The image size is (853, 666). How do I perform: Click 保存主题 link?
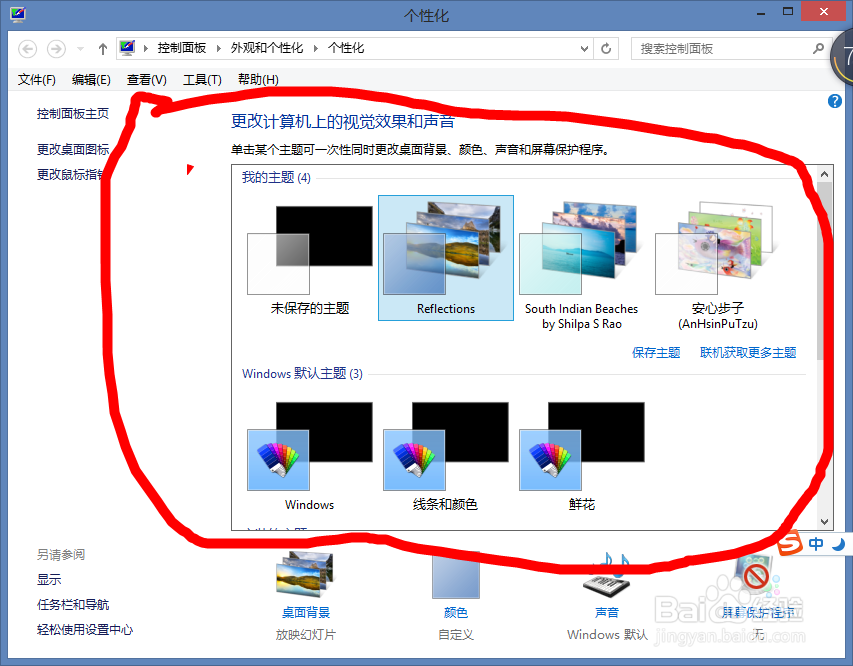coord(656,353)
